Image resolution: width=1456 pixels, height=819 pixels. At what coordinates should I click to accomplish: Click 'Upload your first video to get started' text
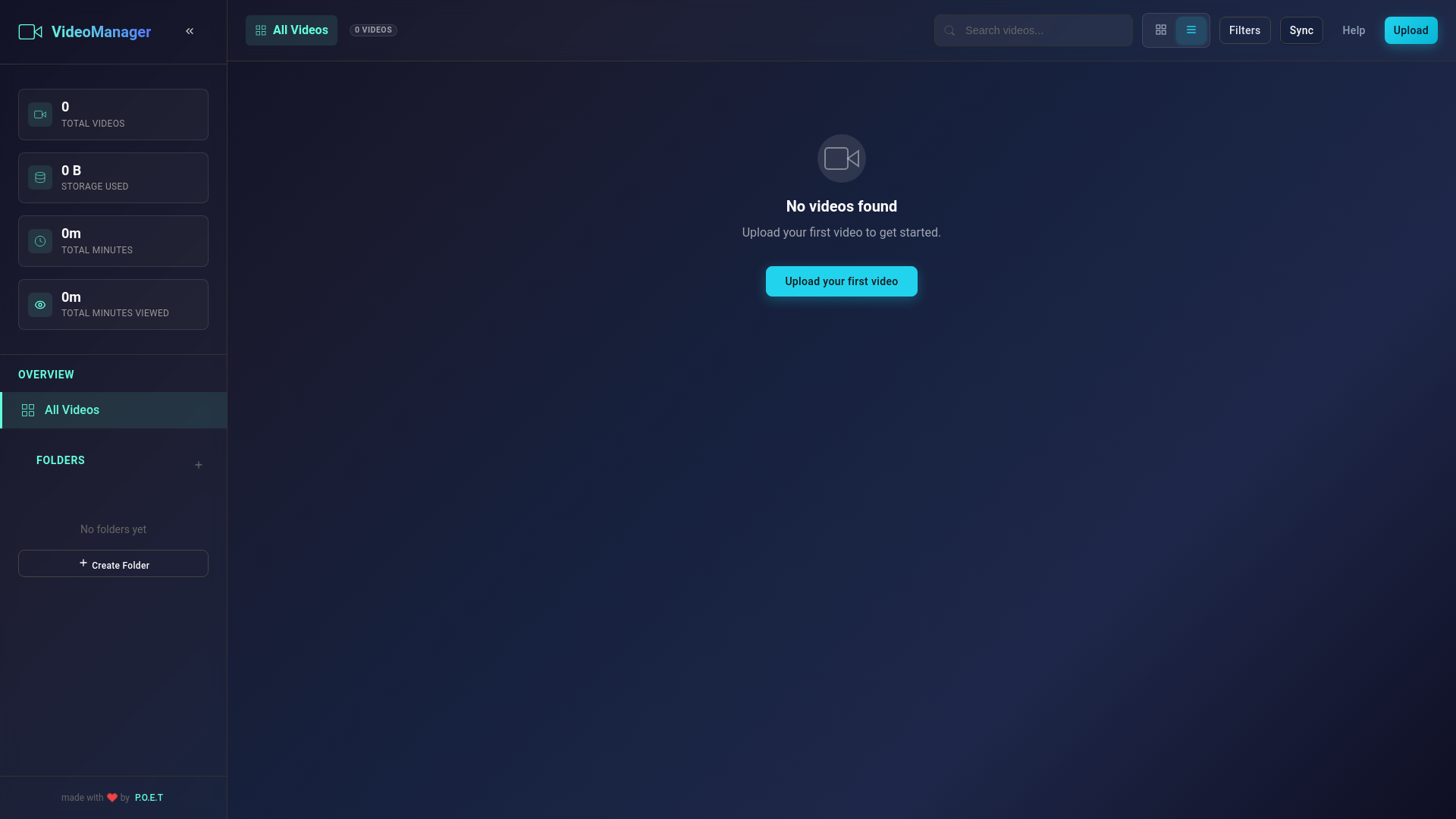coord(842,233)
